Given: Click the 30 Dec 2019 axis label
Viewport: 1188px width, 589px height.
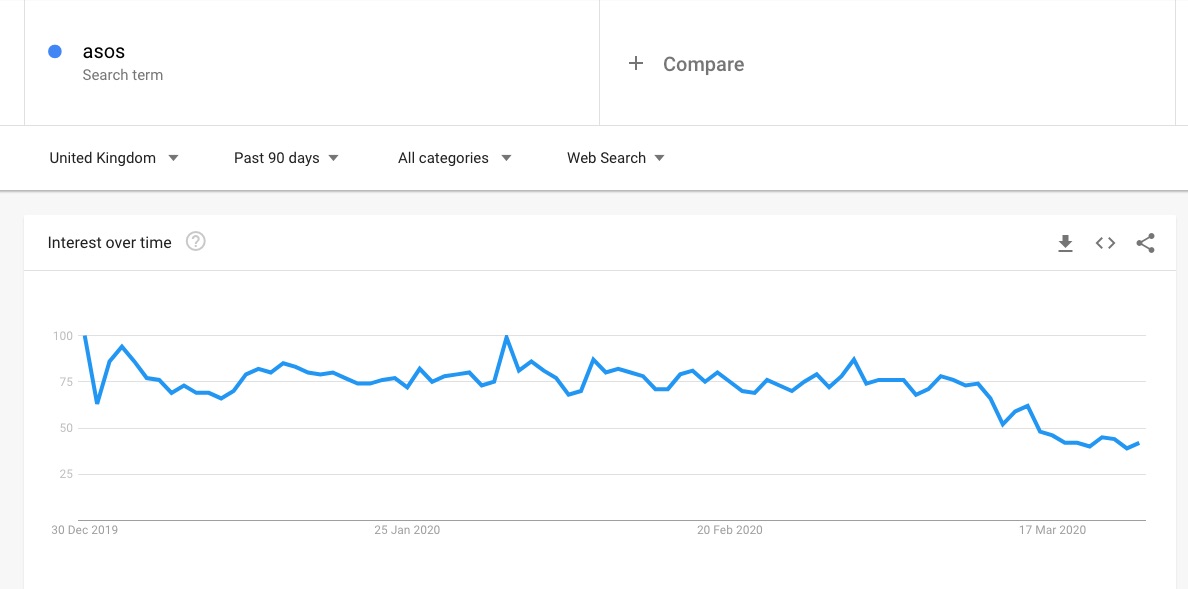Looking at the screenshot, I should 85,530.
